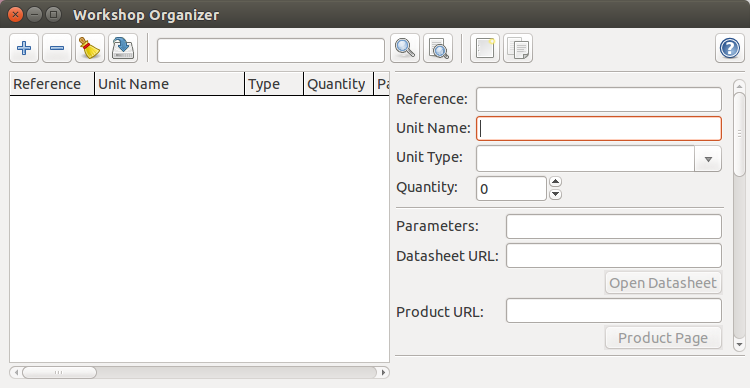750x388 pixels.
Task: Focus the toolbar search text box
Action: tap(271, 50)
